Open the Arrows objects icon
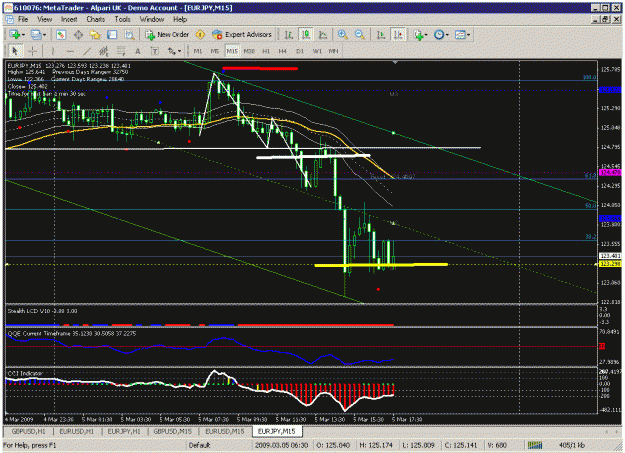625x453 pixels. (x=171, y=51)
